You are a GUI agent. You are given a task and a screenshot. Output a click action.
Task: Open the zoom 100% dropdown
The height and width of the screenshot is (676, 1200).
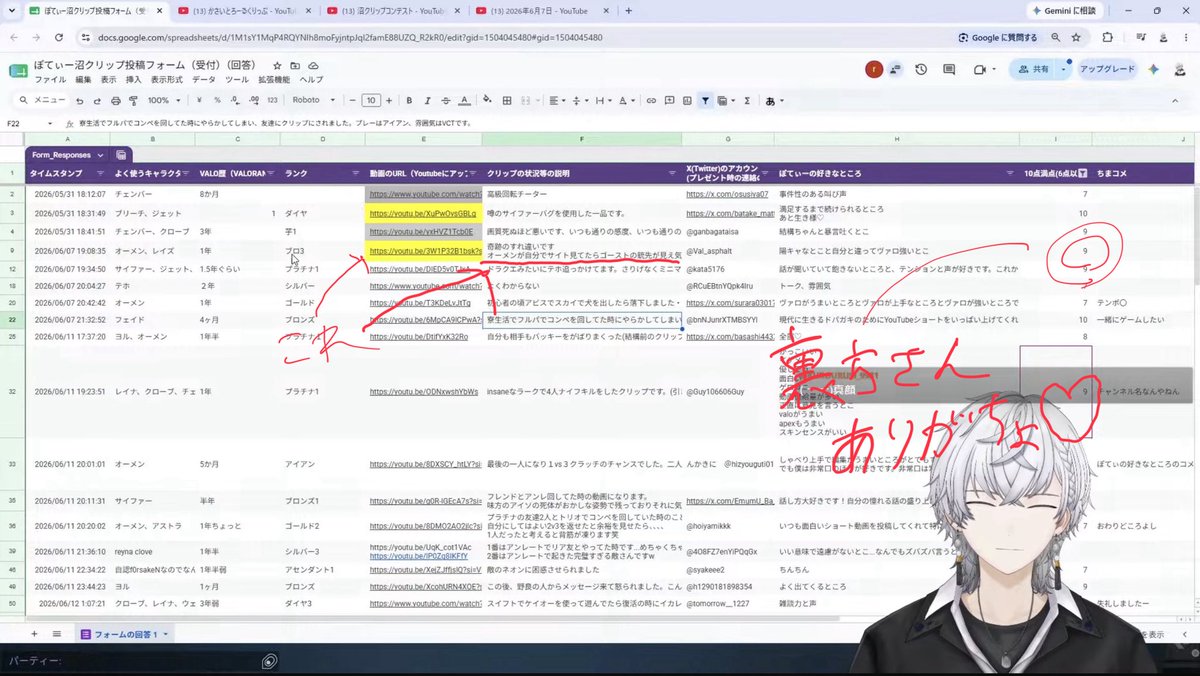pos(164,101)
